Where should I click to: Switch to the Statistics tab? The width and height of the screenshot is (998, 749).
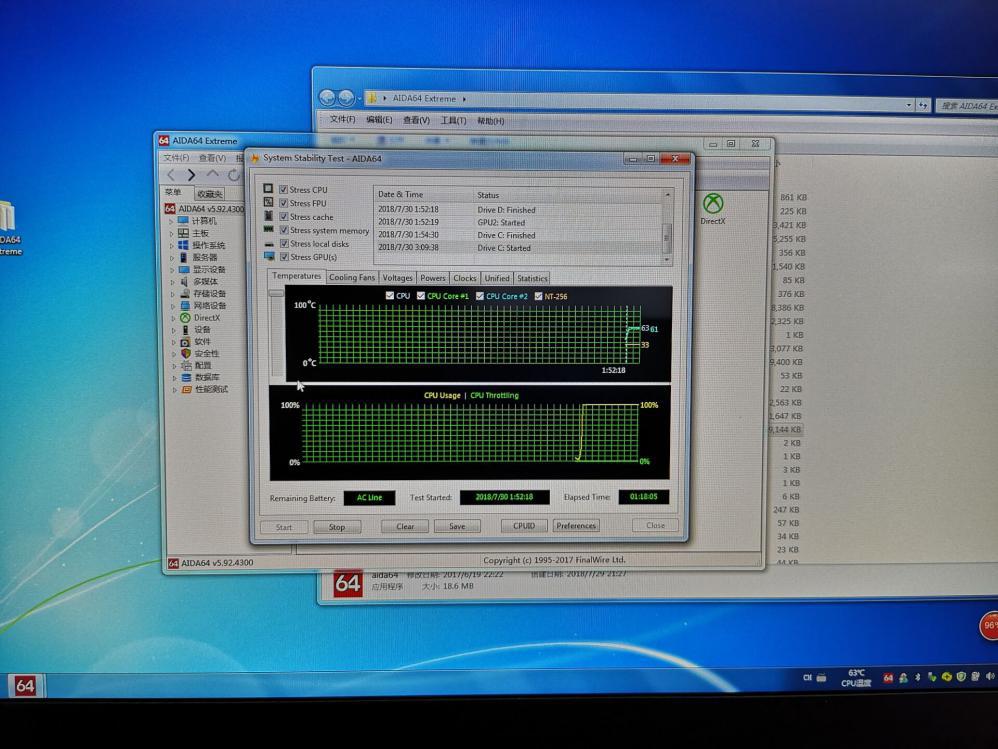(x=532, y=278)
